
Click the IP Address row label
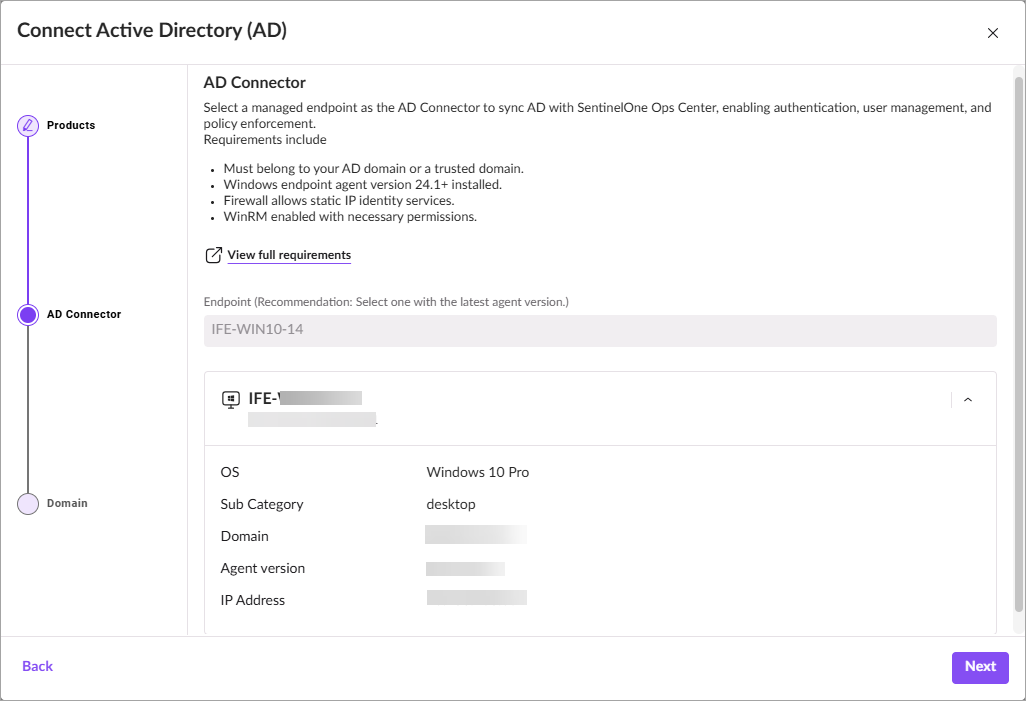(253, 600)
